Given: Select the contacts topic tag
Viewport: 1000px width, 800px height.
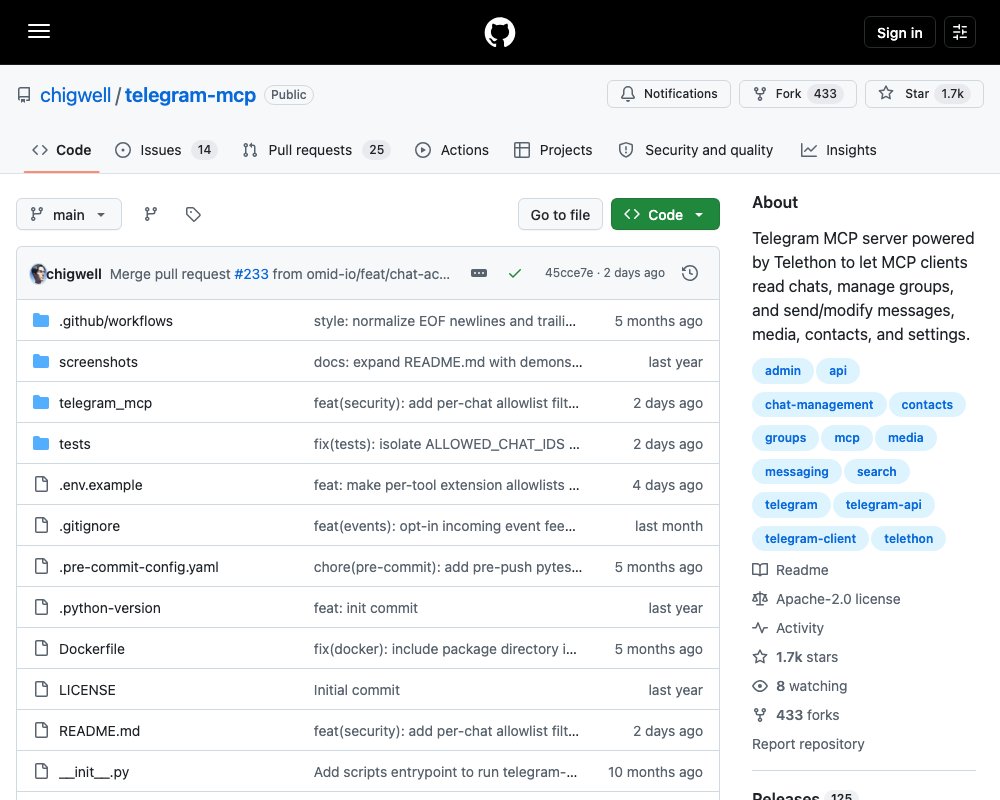Looking at the screenshot, I should coord(927,404).
